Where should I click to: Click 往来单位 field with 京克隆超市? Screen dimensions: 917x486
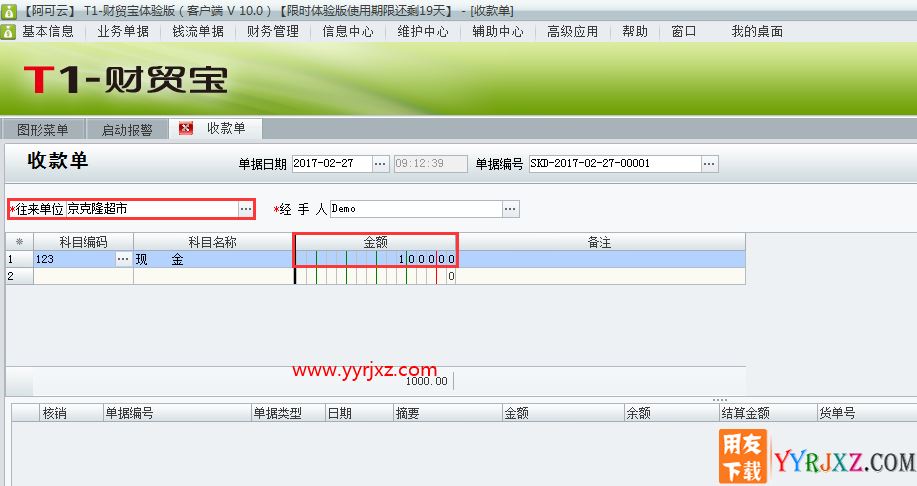[x=151, y=209]
